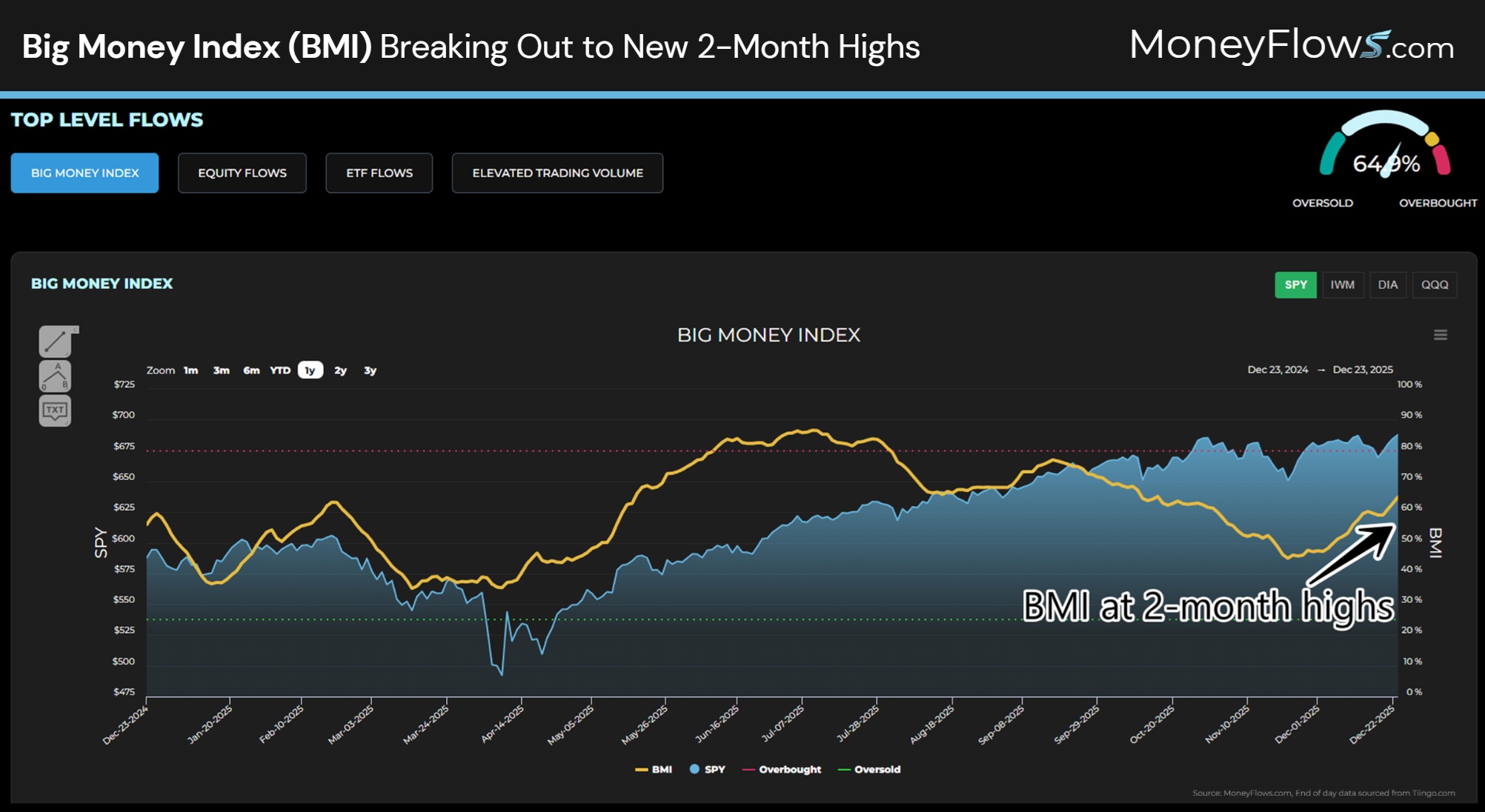Select the 3m zoom range
Viewport: 1485px width, 812px height.
pos(221,370)
